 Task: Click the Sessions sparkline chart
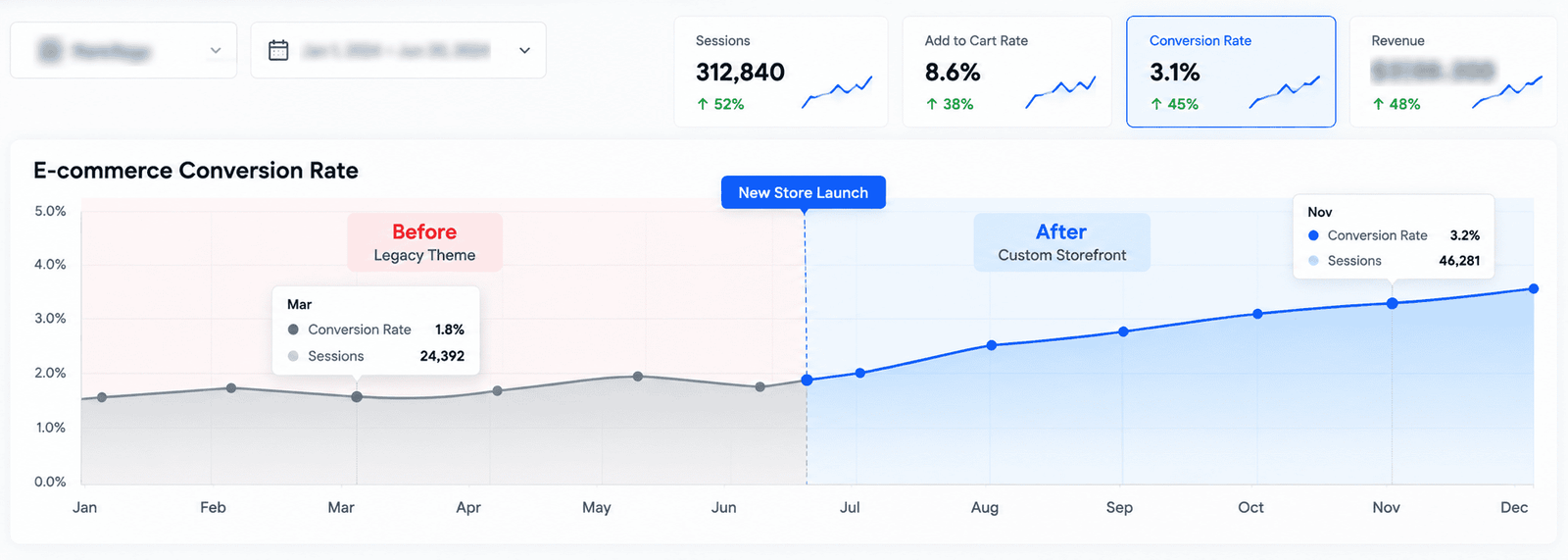click(x=837, y=91)
